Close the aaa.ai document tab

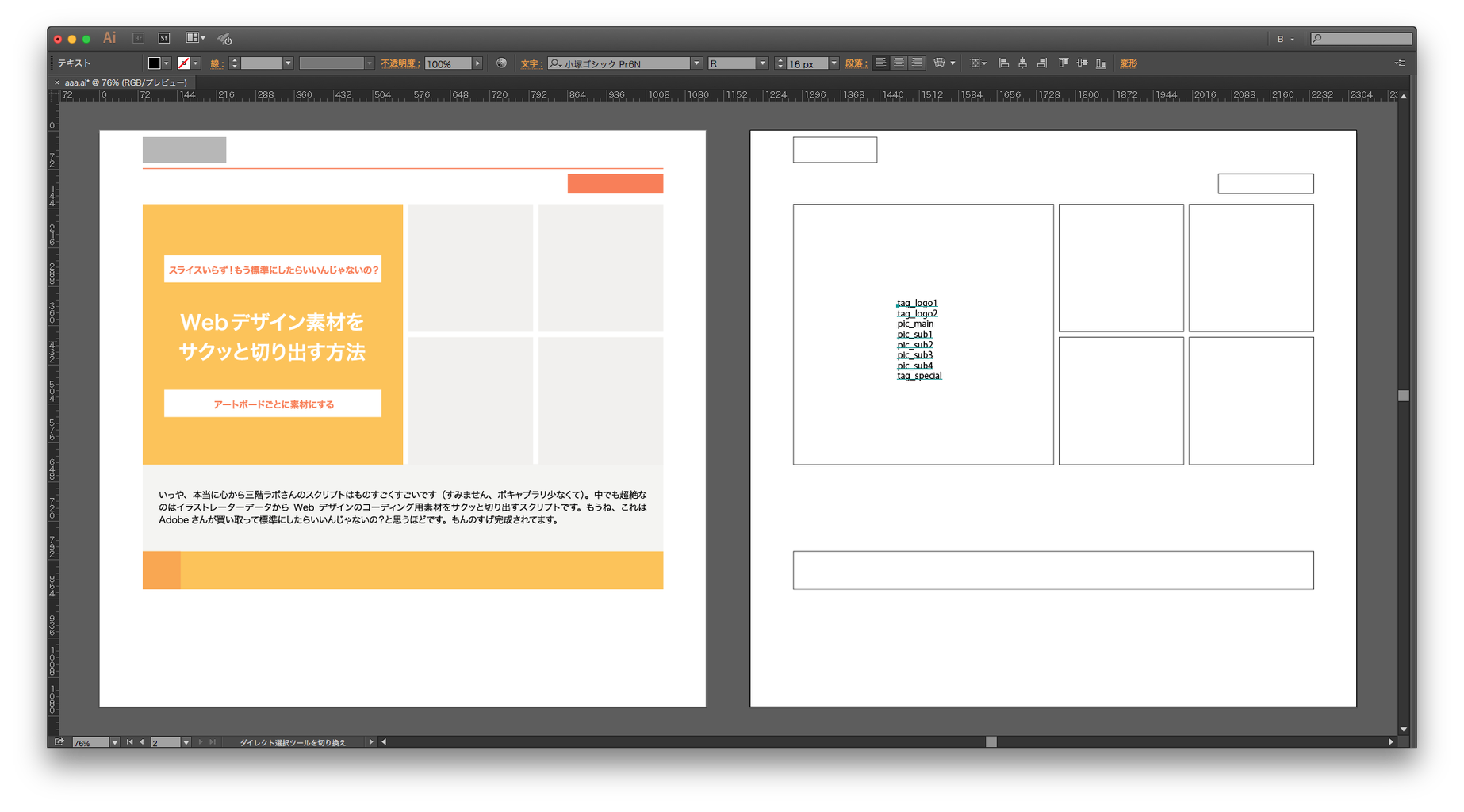(56, 82)
